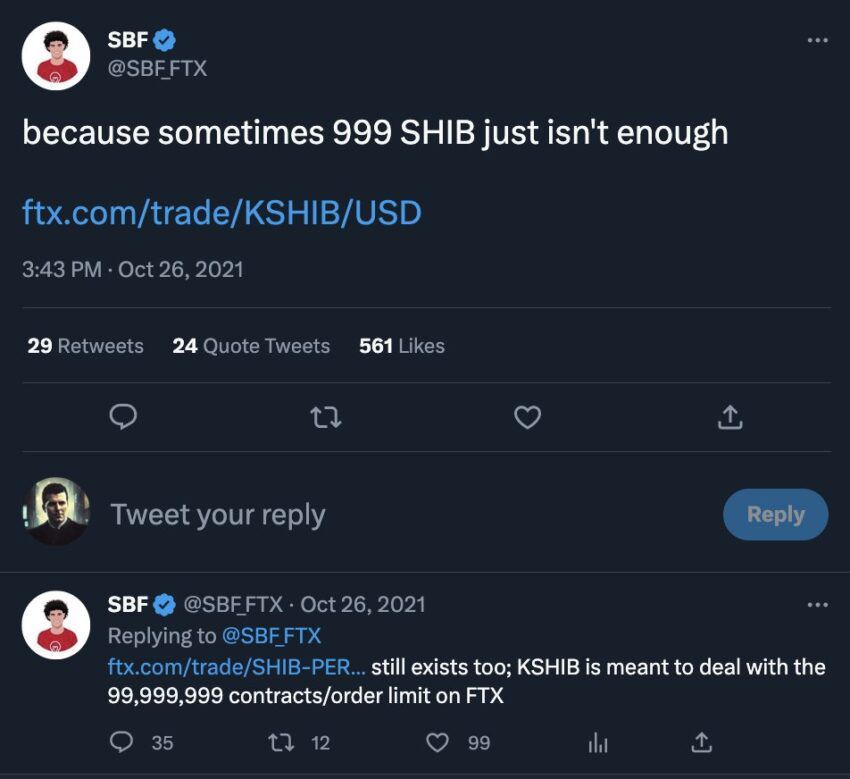
Task: Click the share icon under main tweet
Action: click(730, 416)
